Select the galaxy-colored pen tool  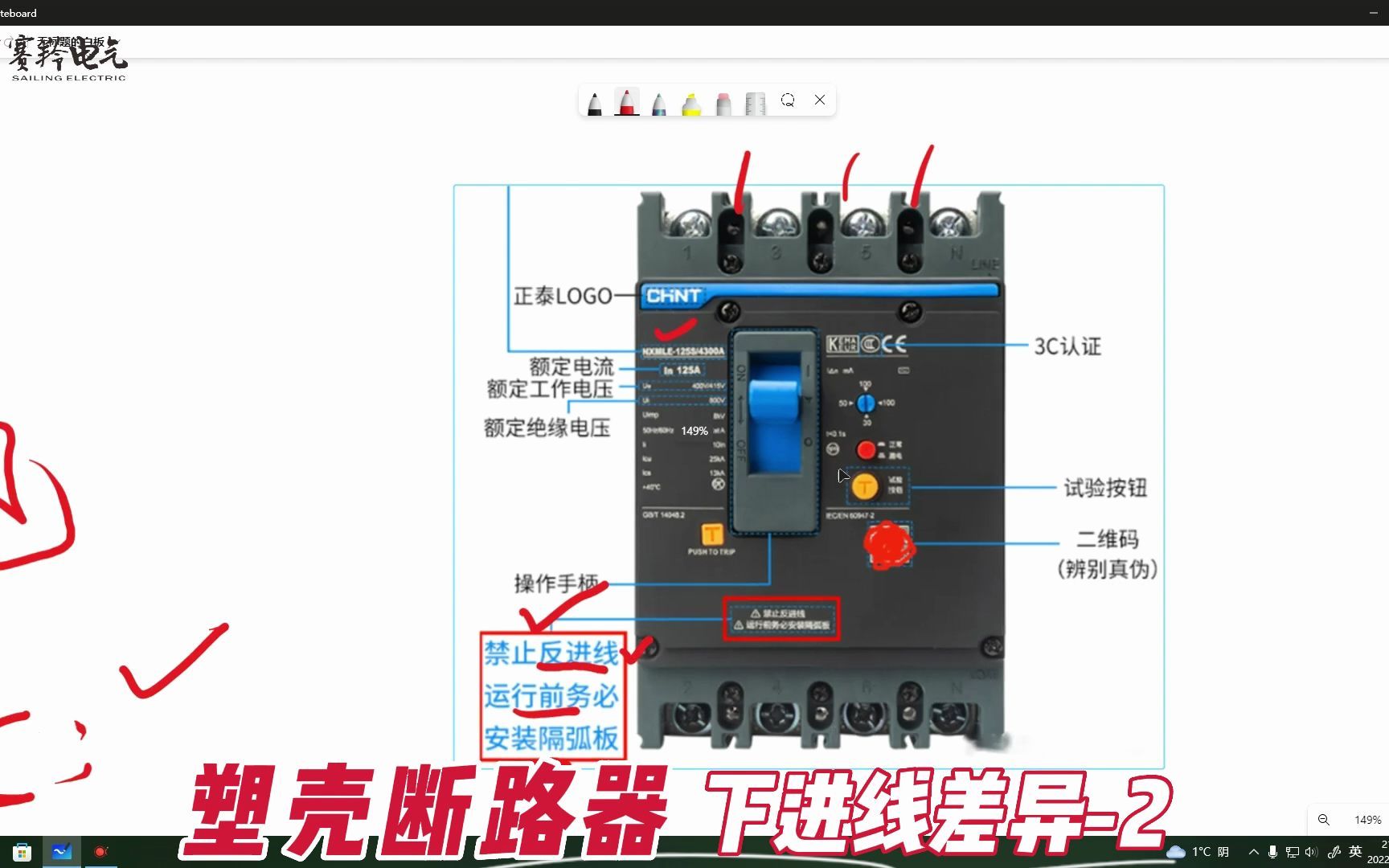[x=659, y=102]
